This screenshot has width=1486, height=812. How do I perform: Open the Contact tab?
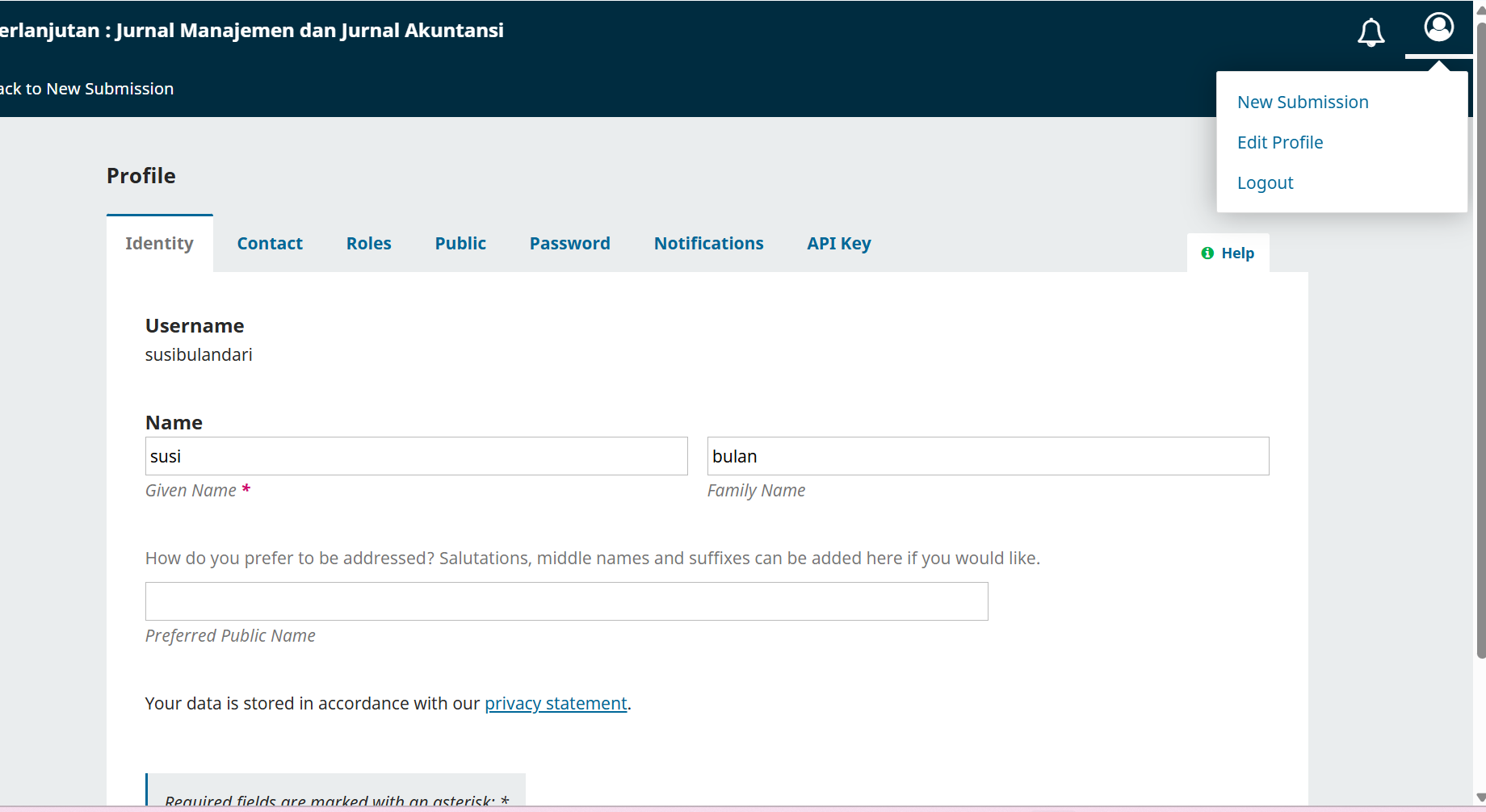[x=270, y=244]
